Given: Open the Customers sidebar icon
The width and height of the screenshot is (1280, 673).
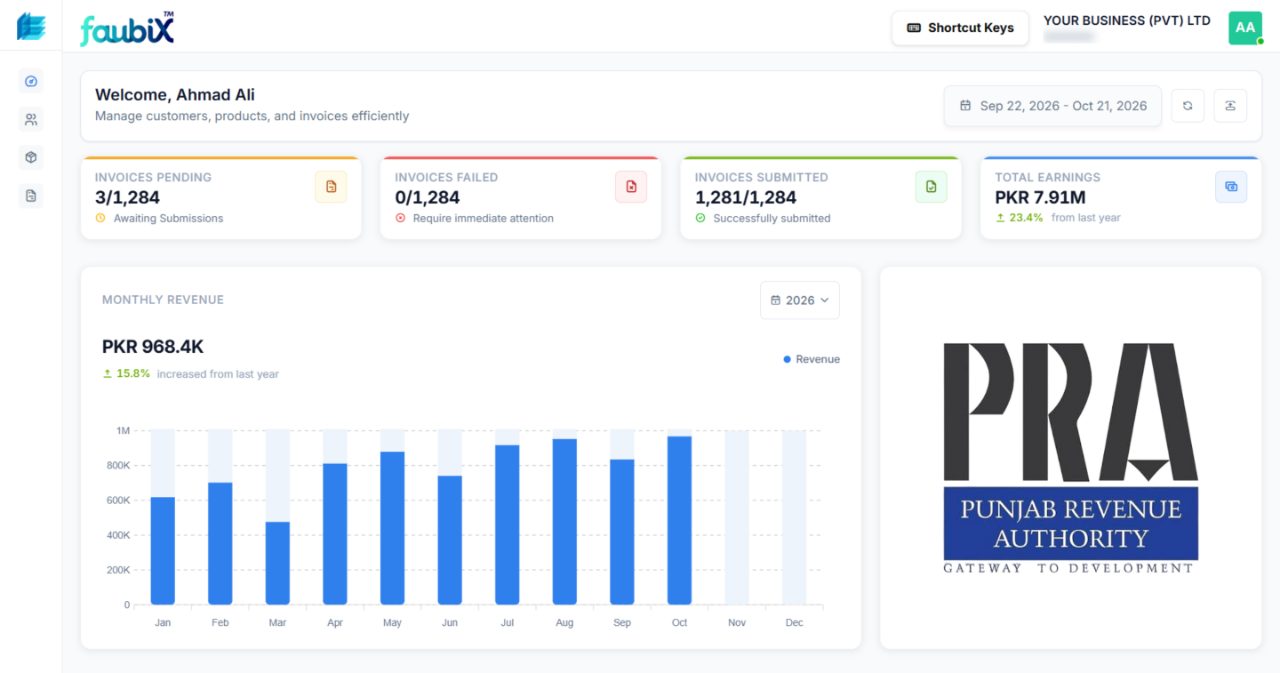Looking at the screenshot, I should [x=31, y=120].
